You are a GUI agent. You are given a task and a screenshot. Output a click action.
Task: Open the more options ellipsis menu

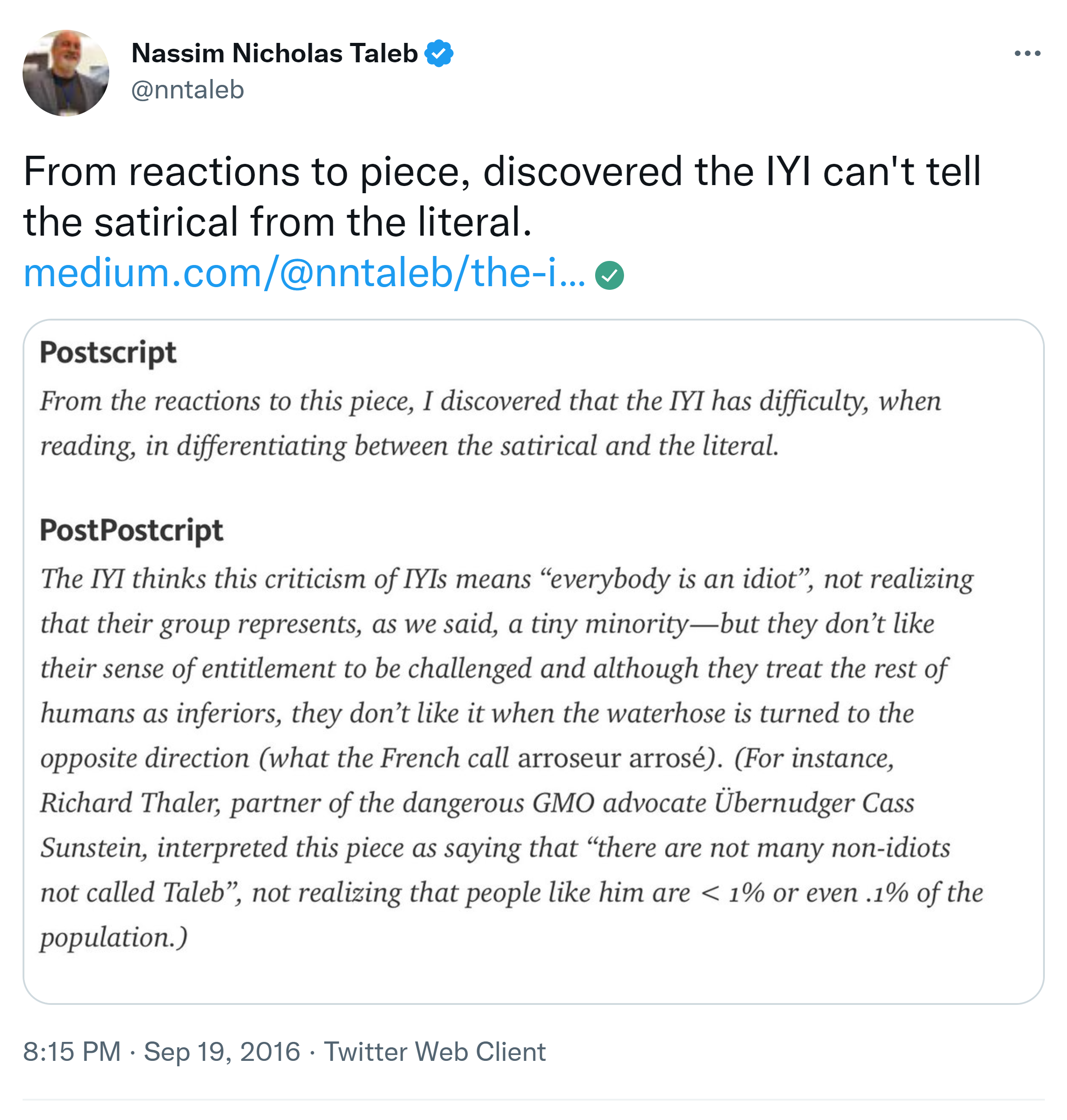coord(1027,53)
